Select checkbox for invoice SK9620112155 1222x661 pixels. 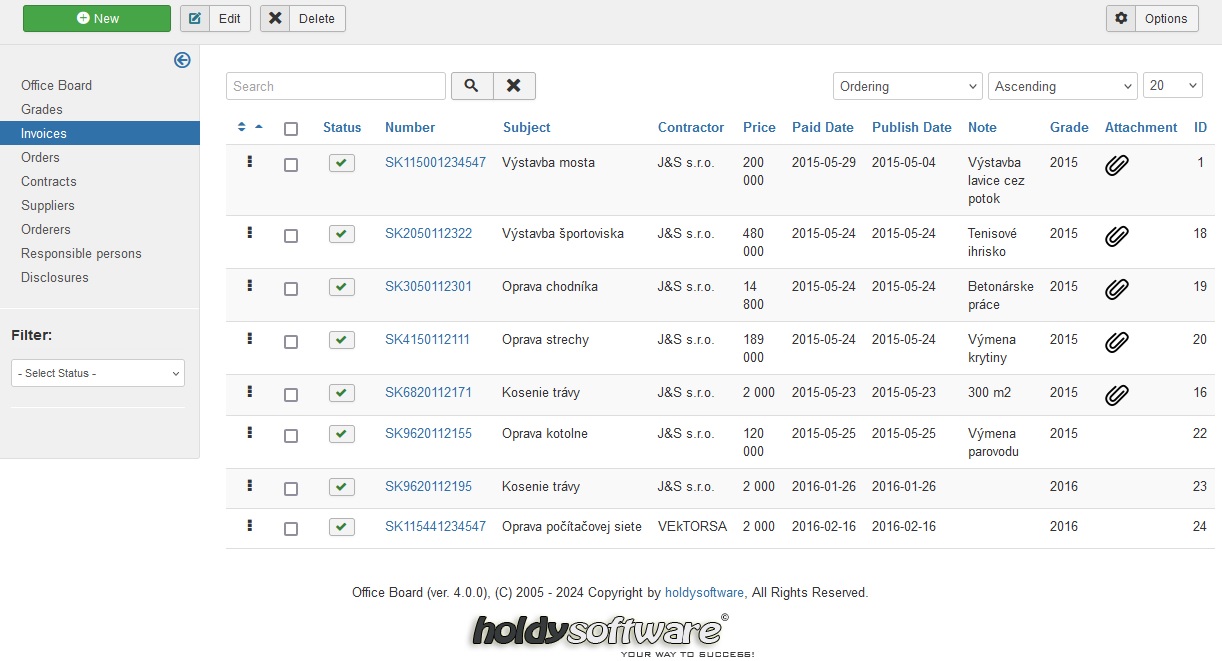pos(291,436)
